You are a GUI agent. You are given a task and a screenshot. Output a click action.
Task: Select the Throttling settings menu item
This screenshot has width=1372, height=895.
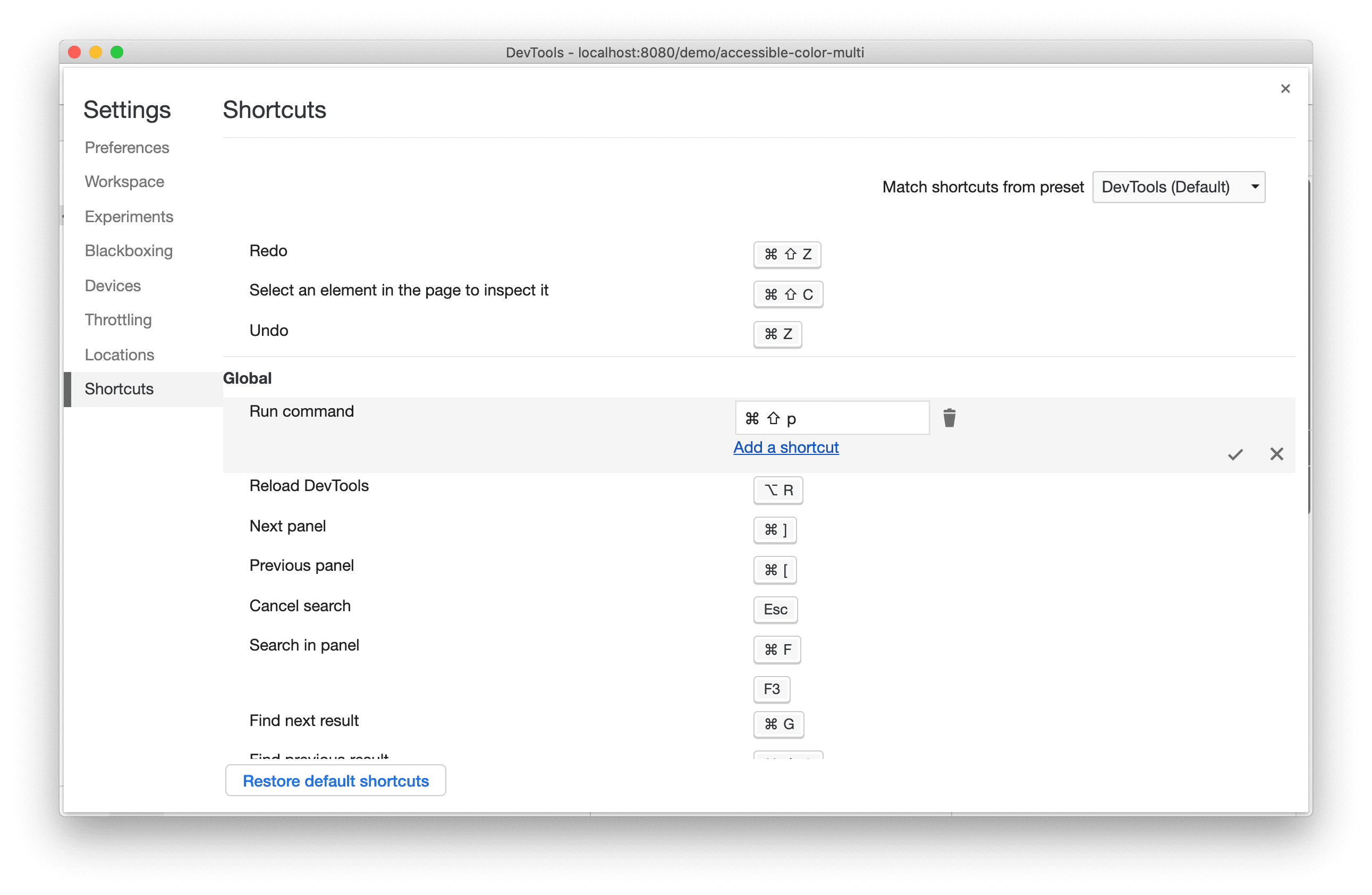[x=119, y=320]
